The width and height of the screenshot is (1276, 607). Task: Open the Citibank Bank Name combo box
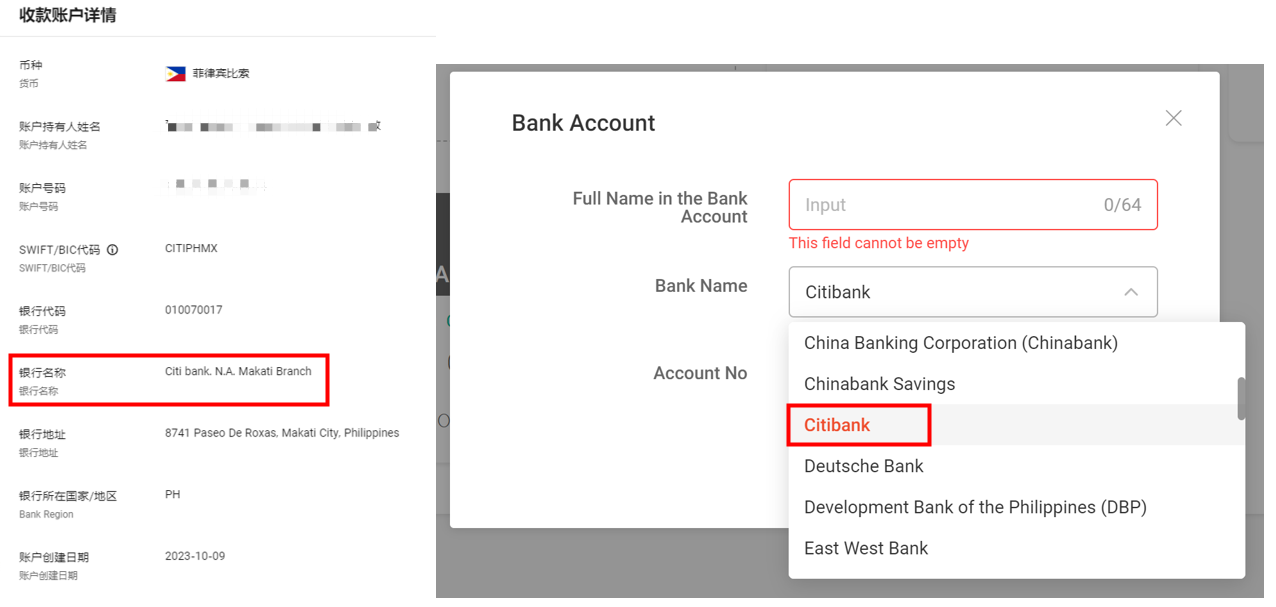point(960,292)
